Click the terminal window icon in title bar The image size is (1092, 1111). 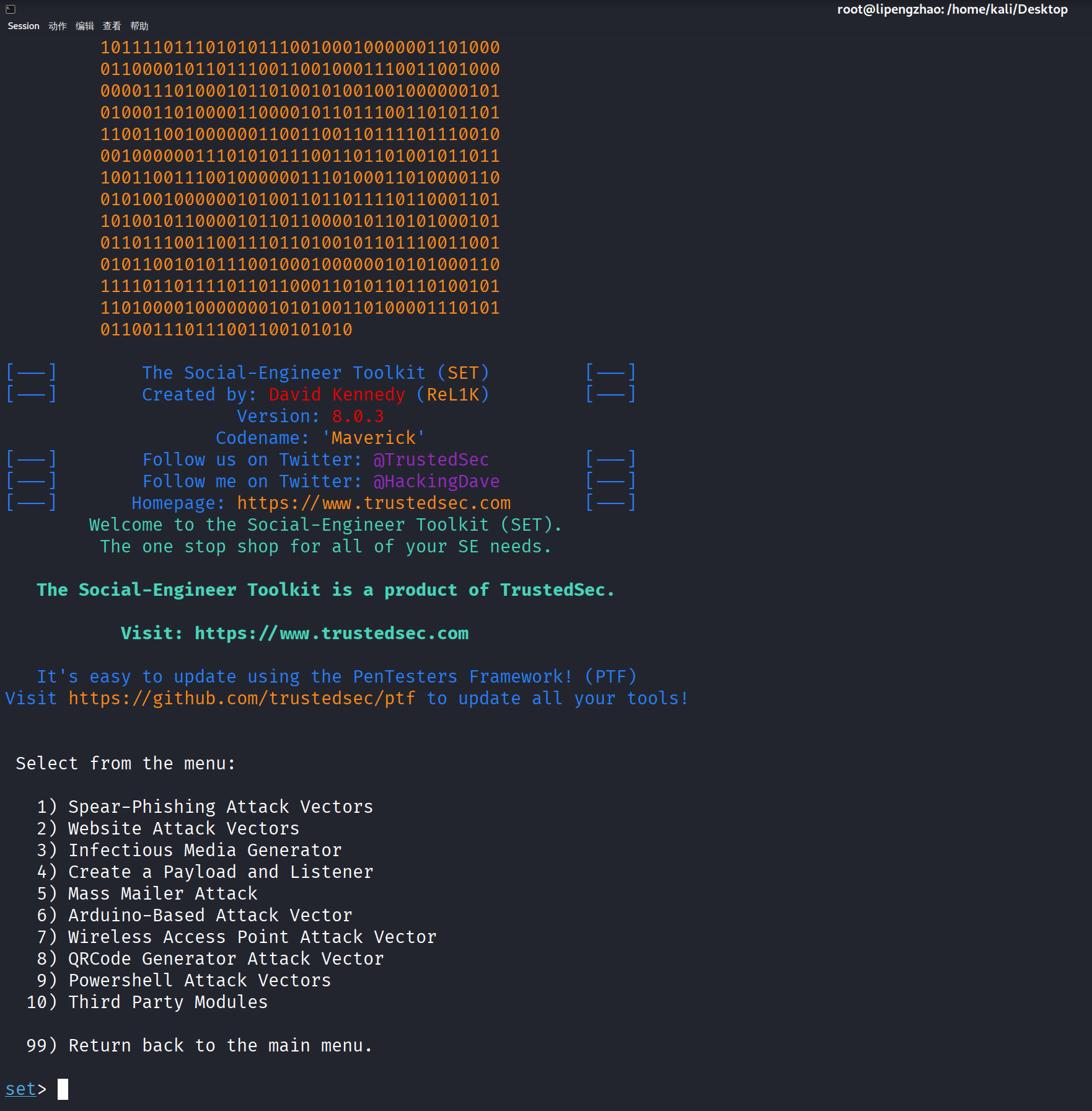(x=11, y=9)
